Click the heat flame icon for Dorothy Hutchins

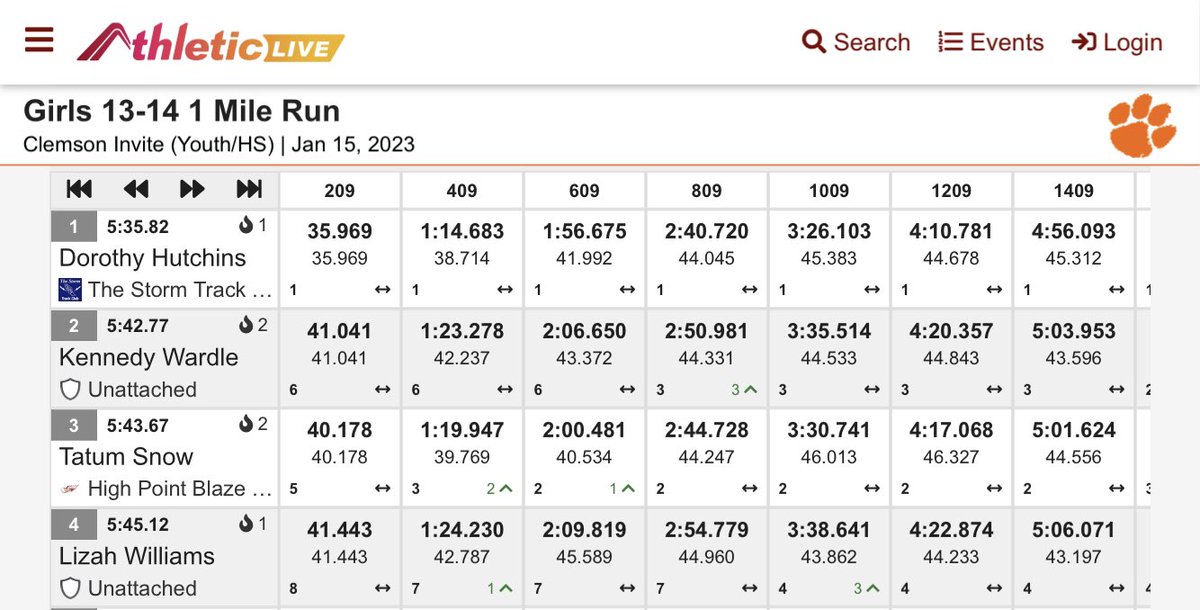pos(247,226)
